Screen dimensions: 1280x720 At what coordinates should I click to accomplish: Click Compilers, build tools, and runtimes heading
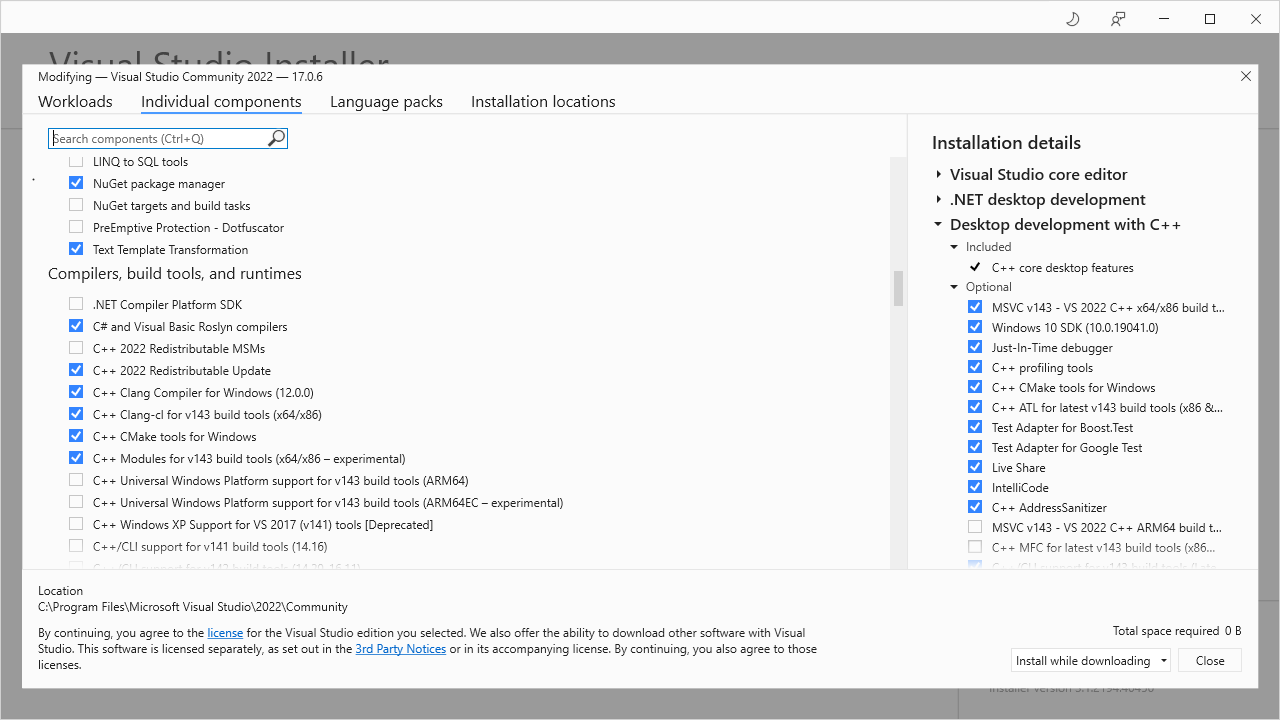tap(175, 274)
